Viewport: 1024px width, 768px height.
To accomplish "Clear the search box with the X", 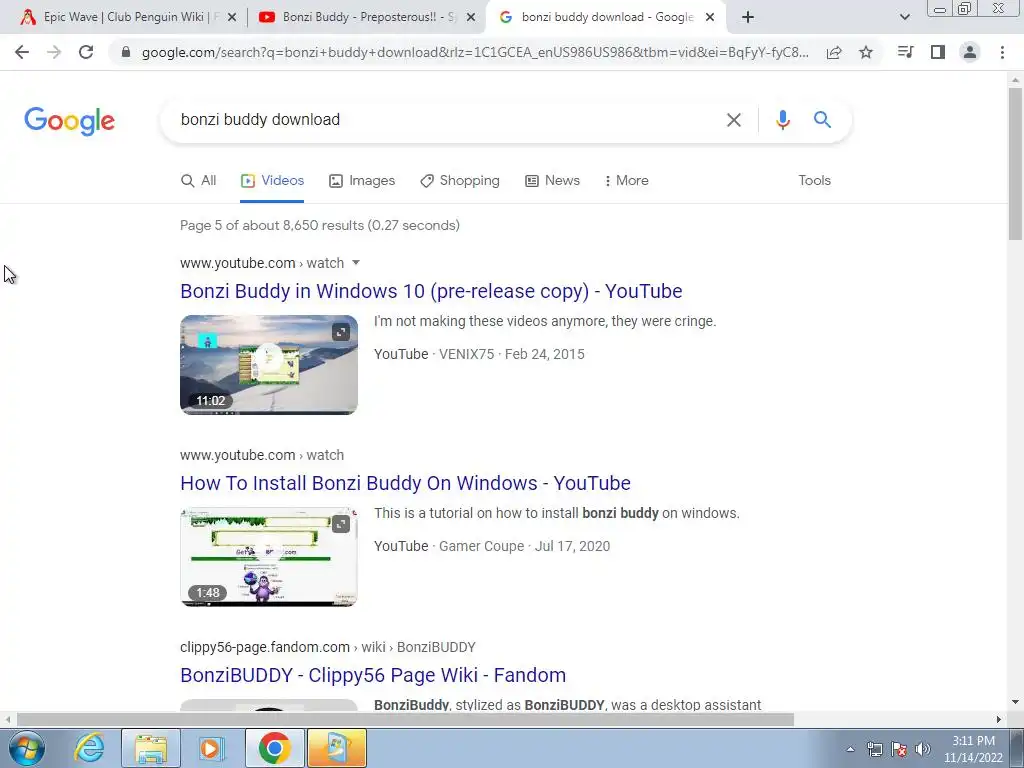I will [734, 120].
